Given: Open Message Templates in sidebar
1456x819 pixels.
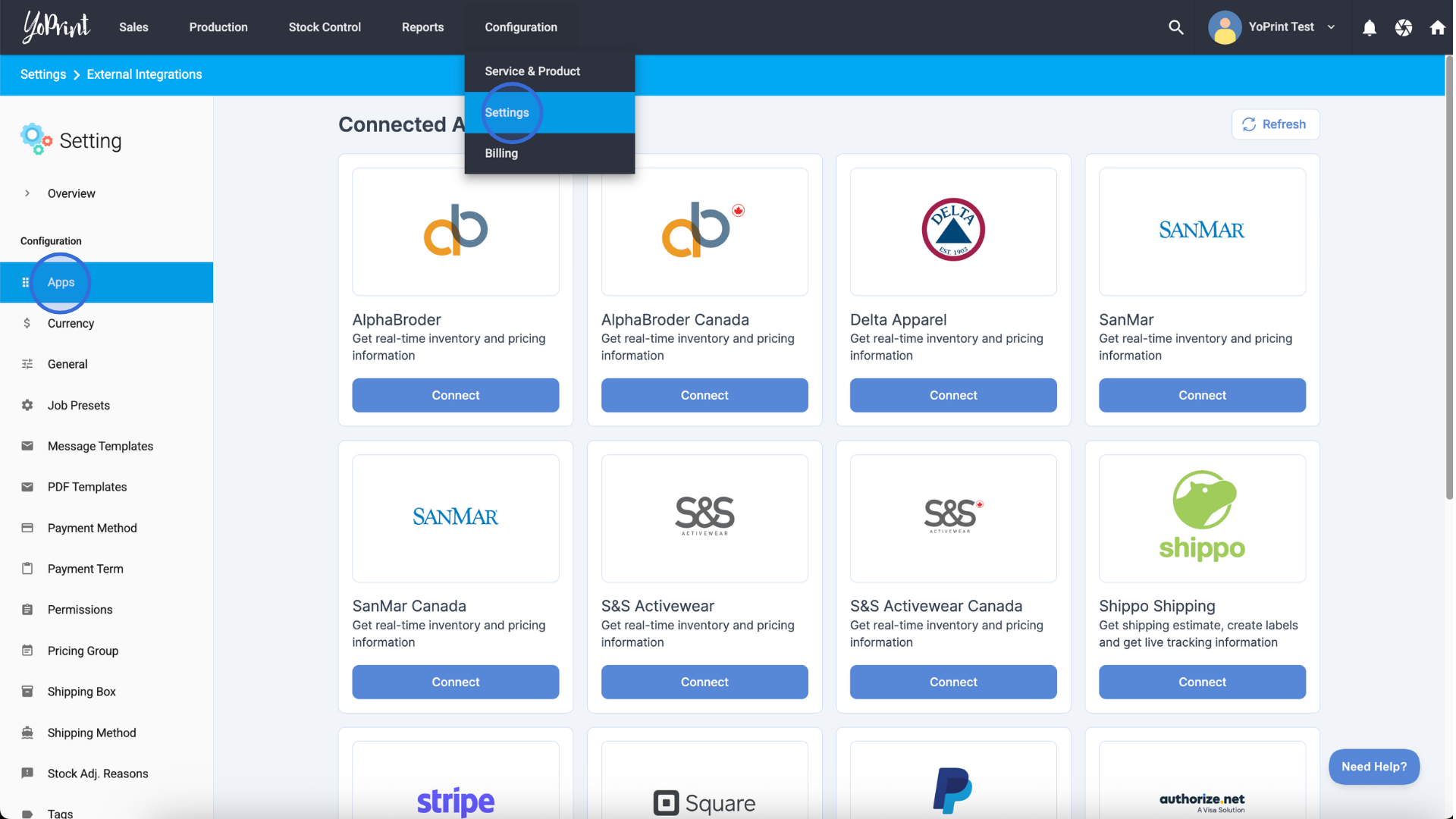Looking at the screenshot, I should tap(106, 446).
